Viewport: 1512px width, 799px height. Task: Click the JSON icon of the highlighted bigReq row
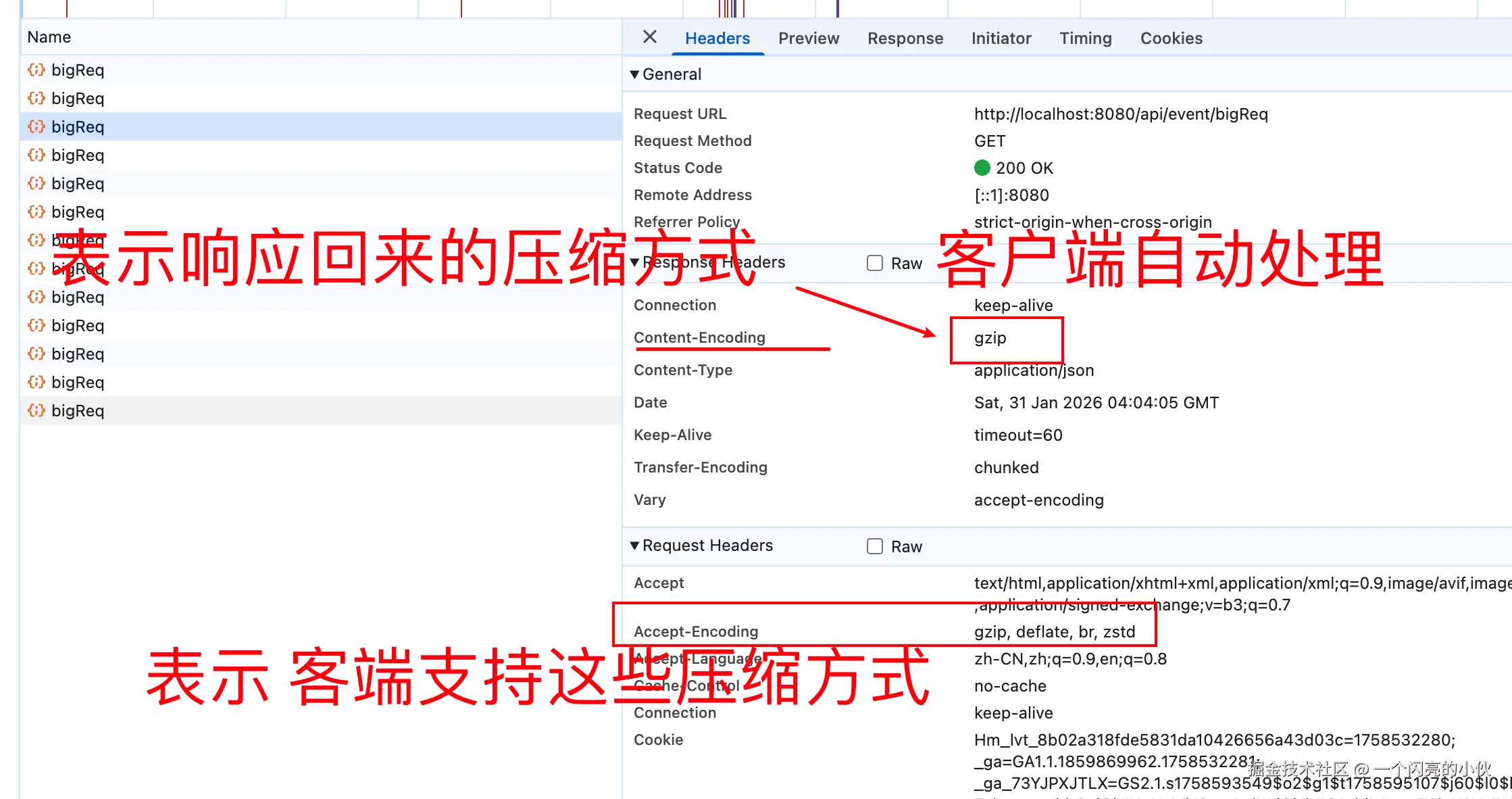click(36, 126)
